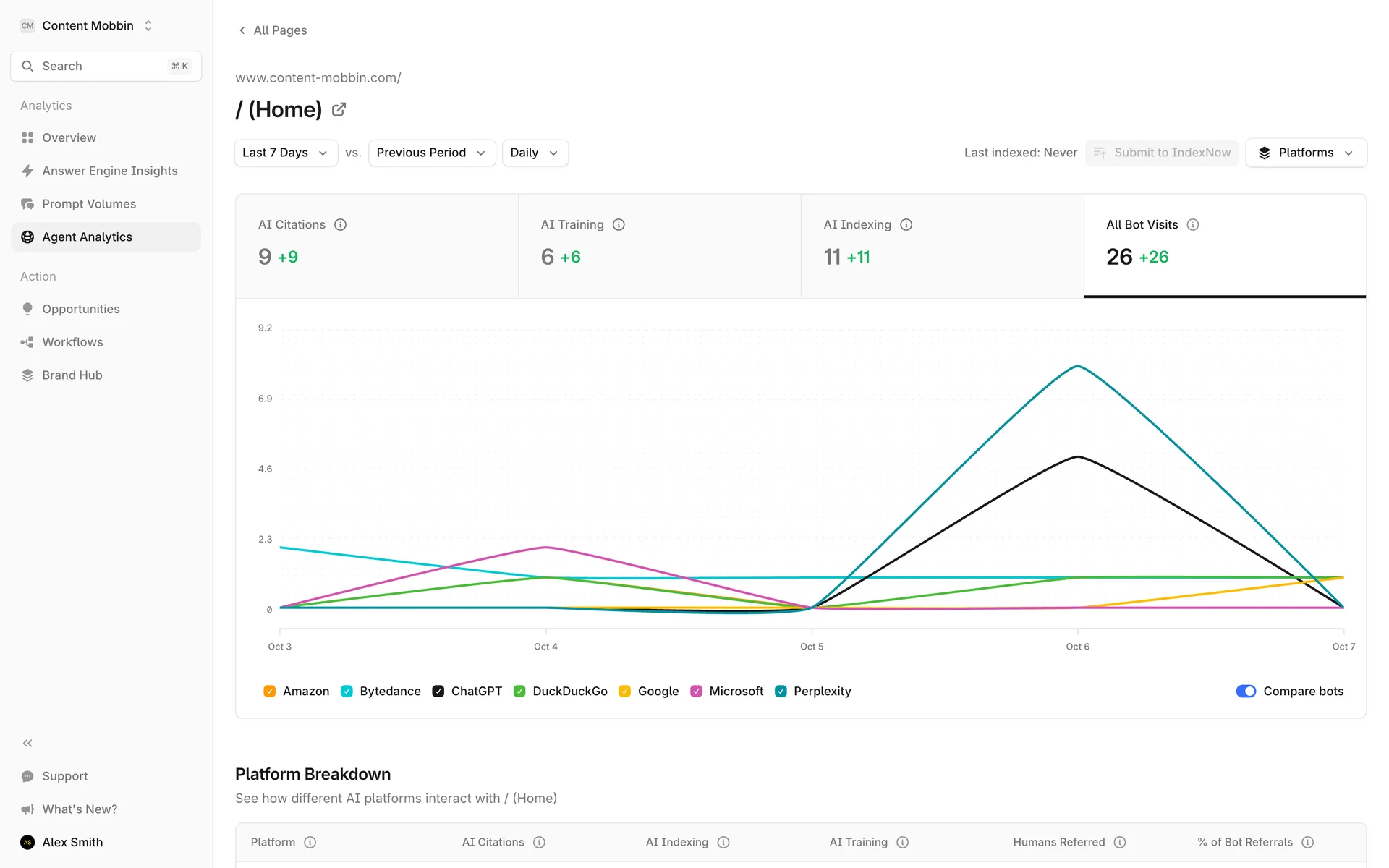The height and width of the screenshot is (868, 1389).
Task: Toggle the Microsoft pink color checkbox
Action: [x=696, y=692]
